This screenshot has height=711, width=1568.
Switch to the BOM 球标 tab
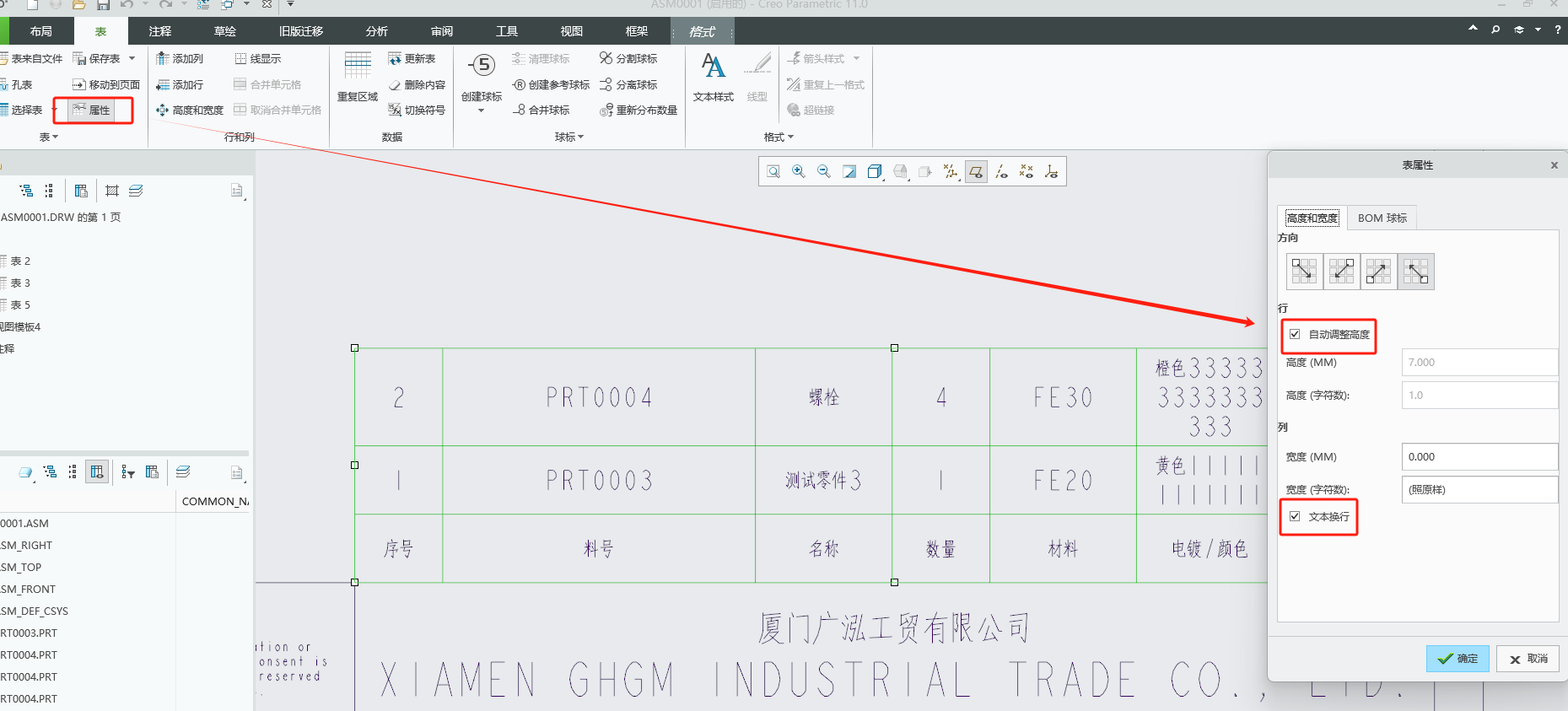[x=1382, y=218]
